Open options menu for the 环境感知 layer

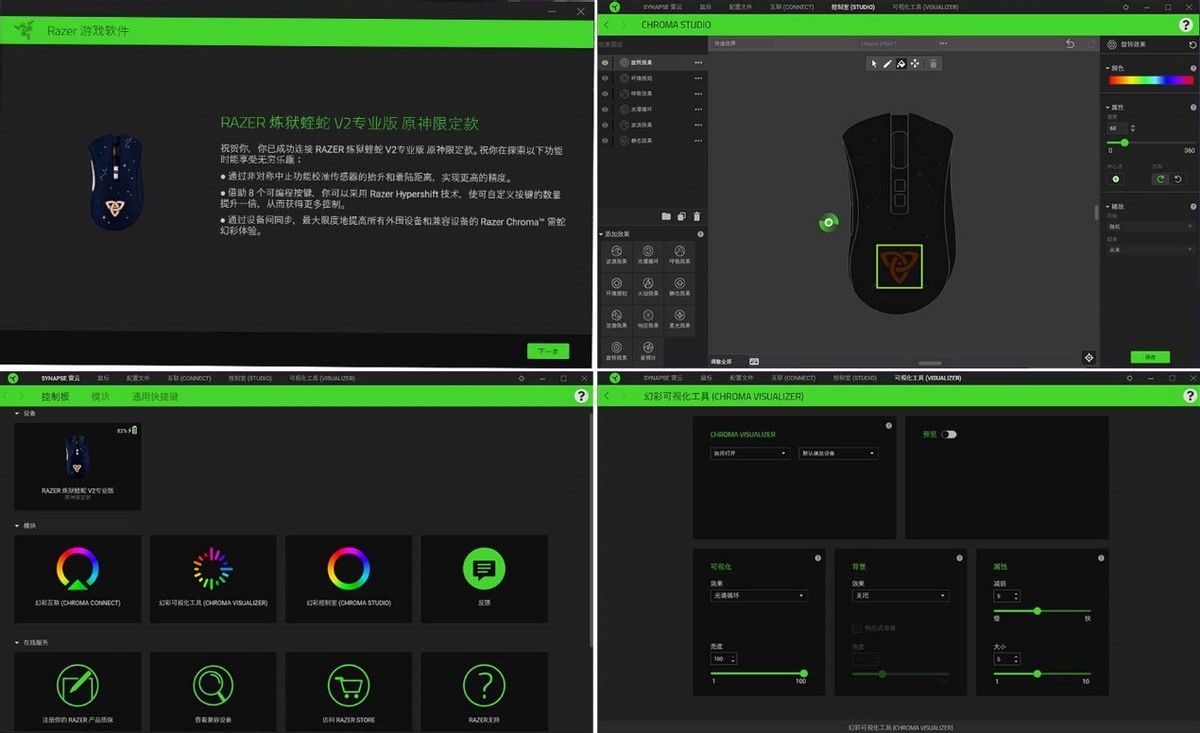click(x=698, y=78)
